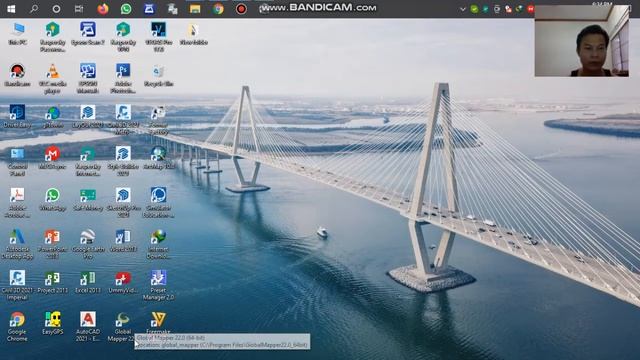Launch Word 2013 from the desktop

click(x=123, y=241)
